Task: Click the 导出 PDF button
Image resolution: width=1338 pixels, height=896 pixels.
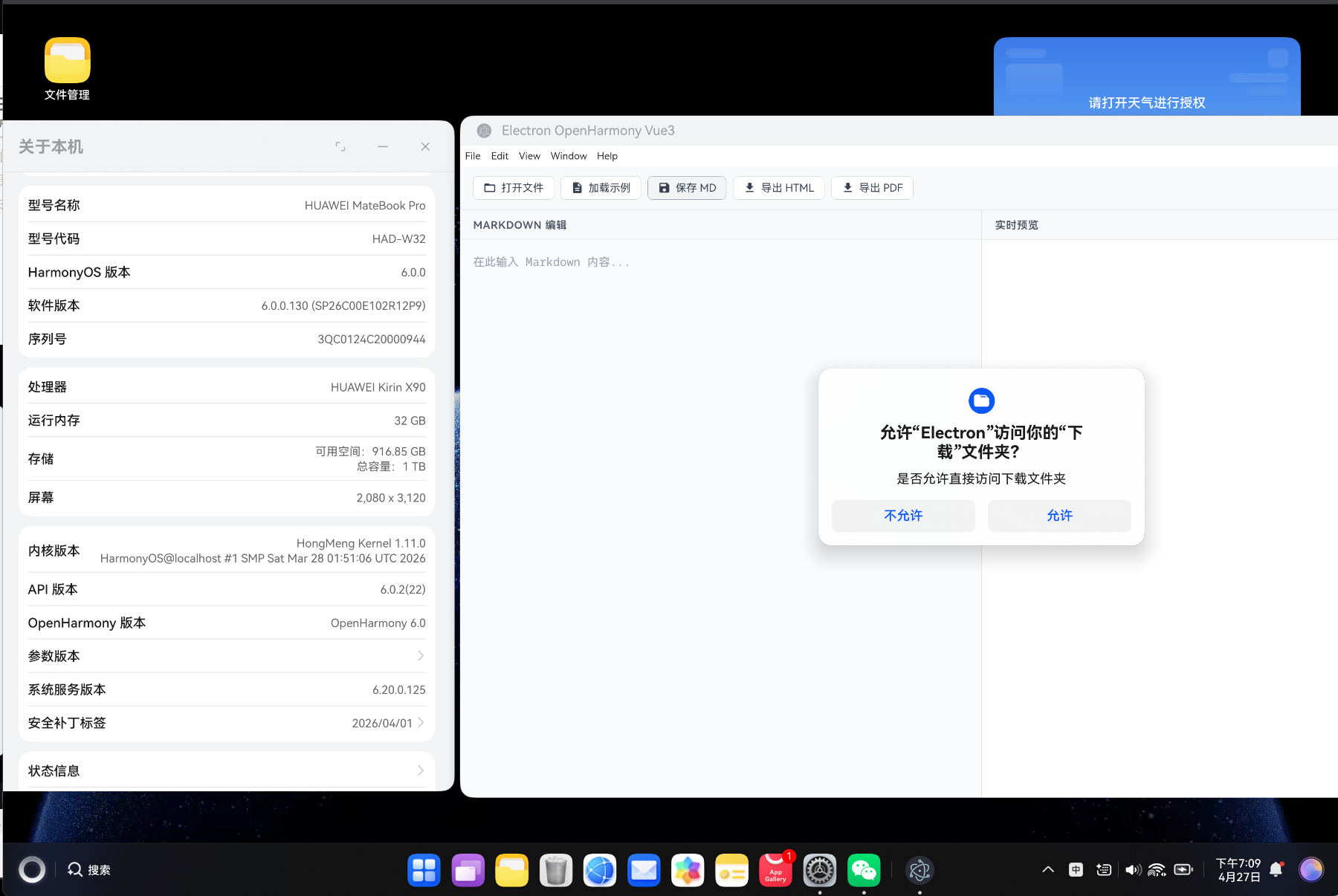Action: click(872, 188)
